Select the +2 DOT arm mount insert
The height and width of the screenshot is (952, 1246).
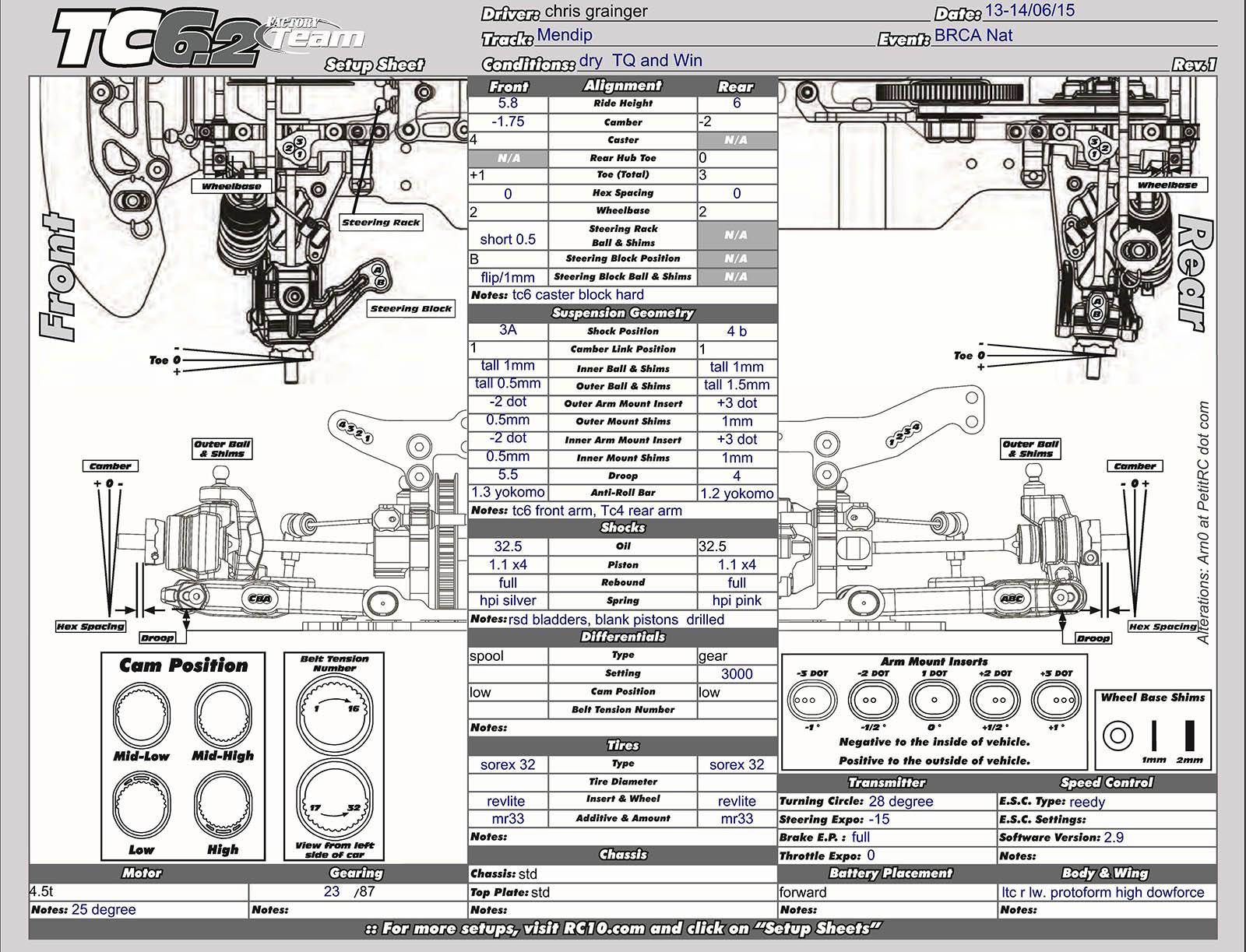point(995,700)
